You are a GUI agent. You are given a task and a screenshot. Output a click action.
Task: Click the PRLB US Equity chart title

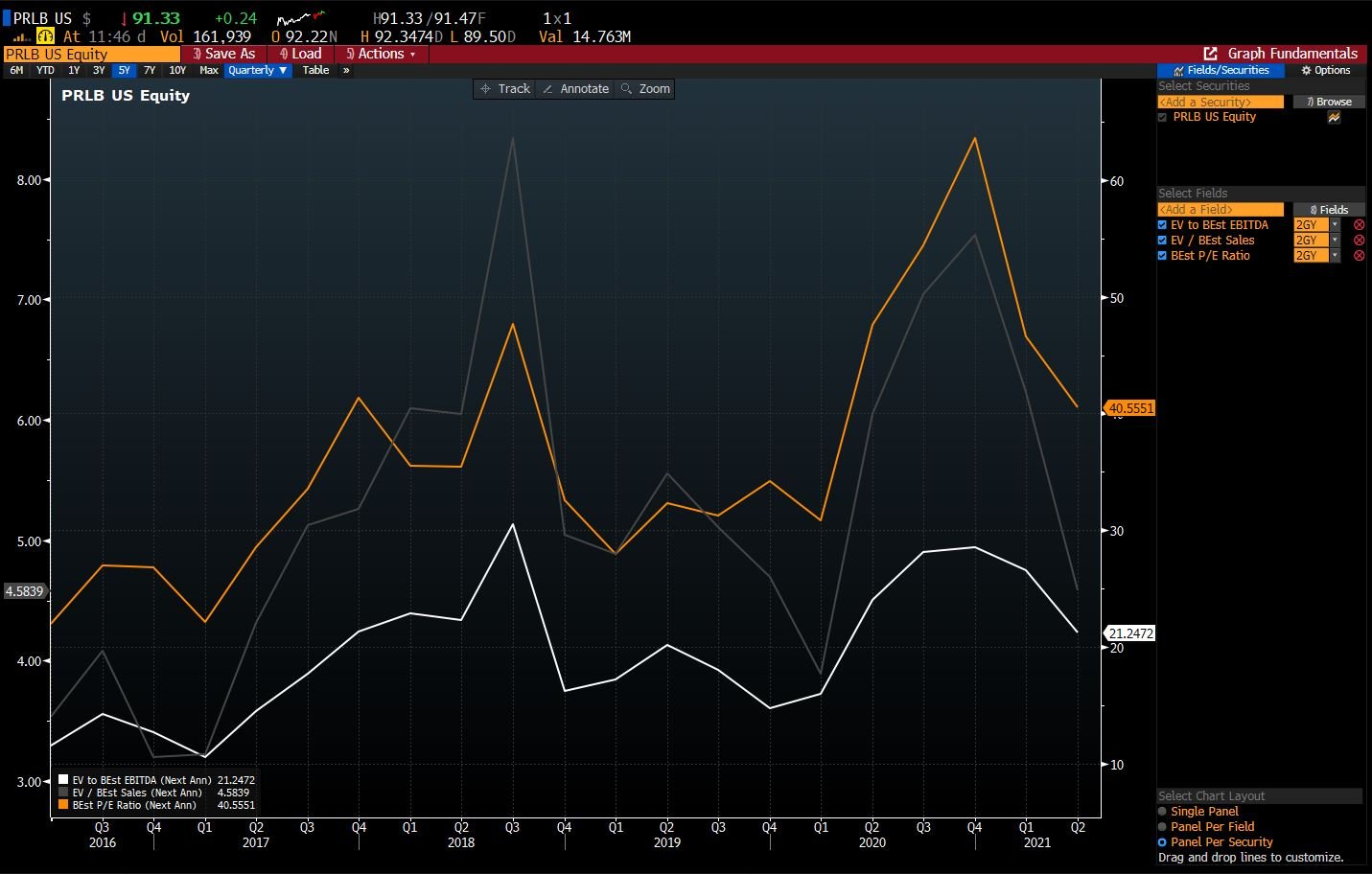tap(126, 95)
